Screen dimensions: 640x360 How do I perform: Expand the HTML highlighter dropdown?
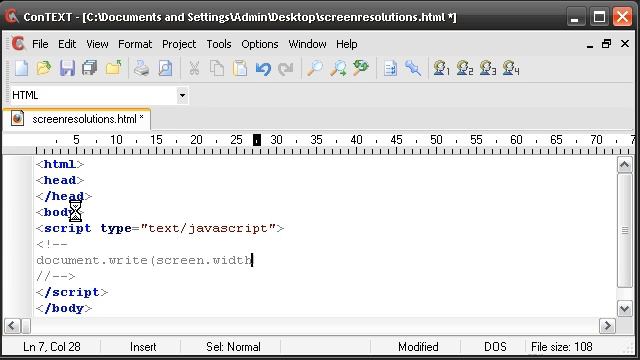tap(182, 96)
